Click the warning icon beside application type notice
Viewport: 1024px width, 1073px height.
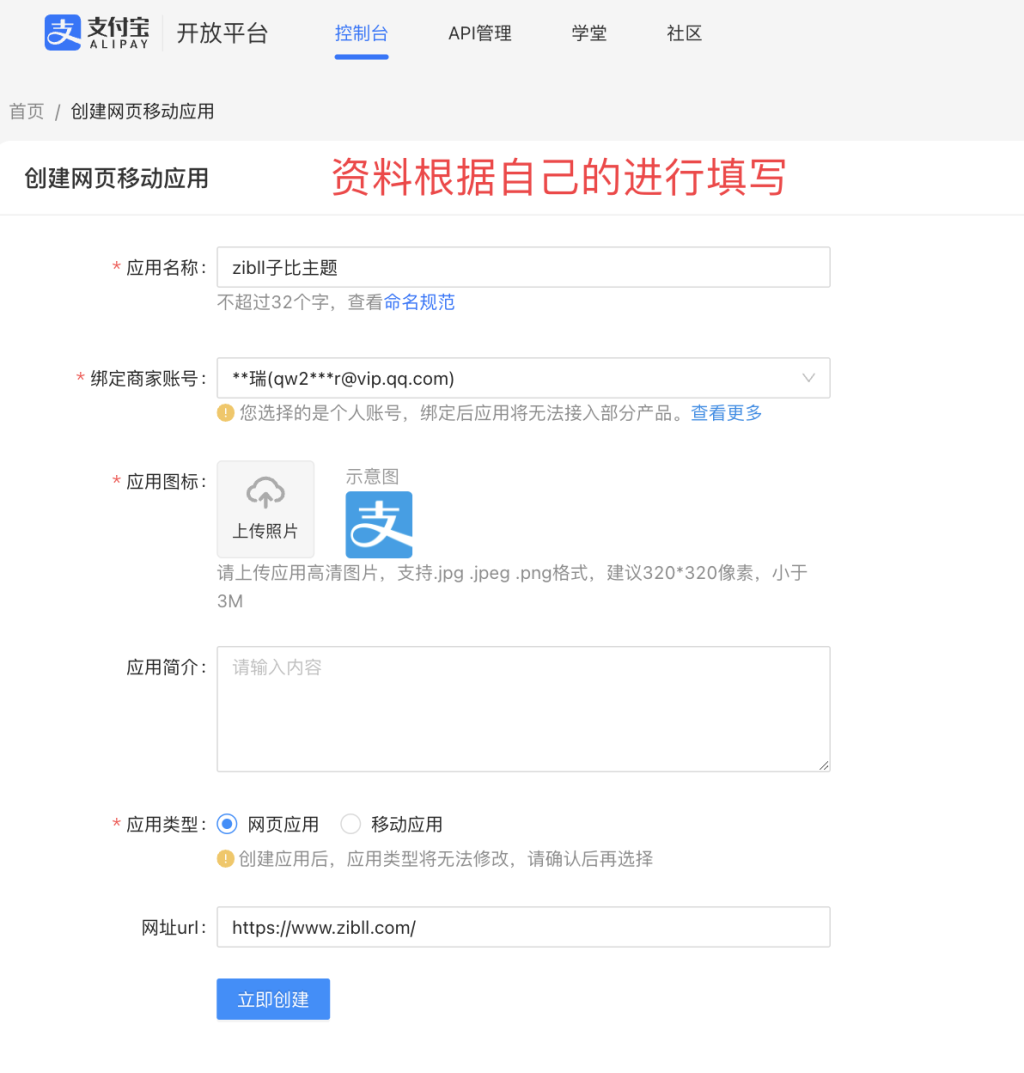(x=226, y=859)
